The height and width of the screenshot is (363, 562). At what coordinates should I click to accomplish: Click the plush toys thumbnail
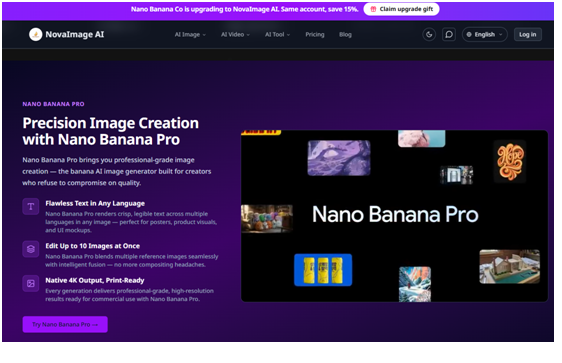[x=267, y=218]
